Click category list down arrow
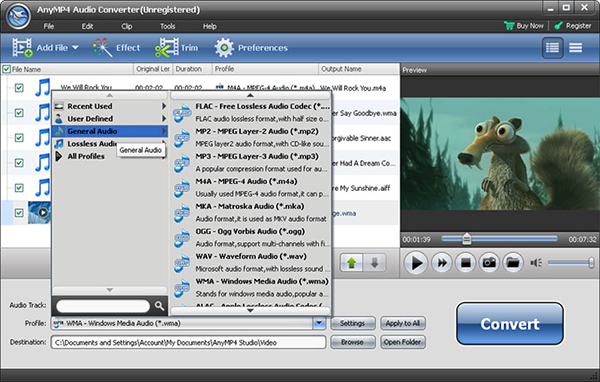The image size is (600, 382). [x=110, y=290]
